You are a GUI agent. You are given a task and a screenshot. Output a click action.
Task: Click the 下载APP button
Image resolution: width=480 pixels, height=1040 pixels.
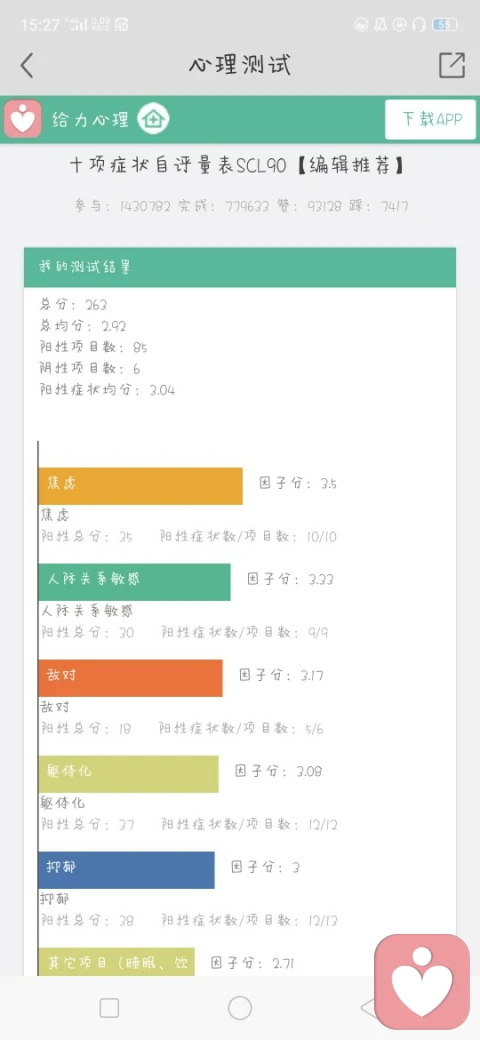pyautogui.click(x=431, y=119)
